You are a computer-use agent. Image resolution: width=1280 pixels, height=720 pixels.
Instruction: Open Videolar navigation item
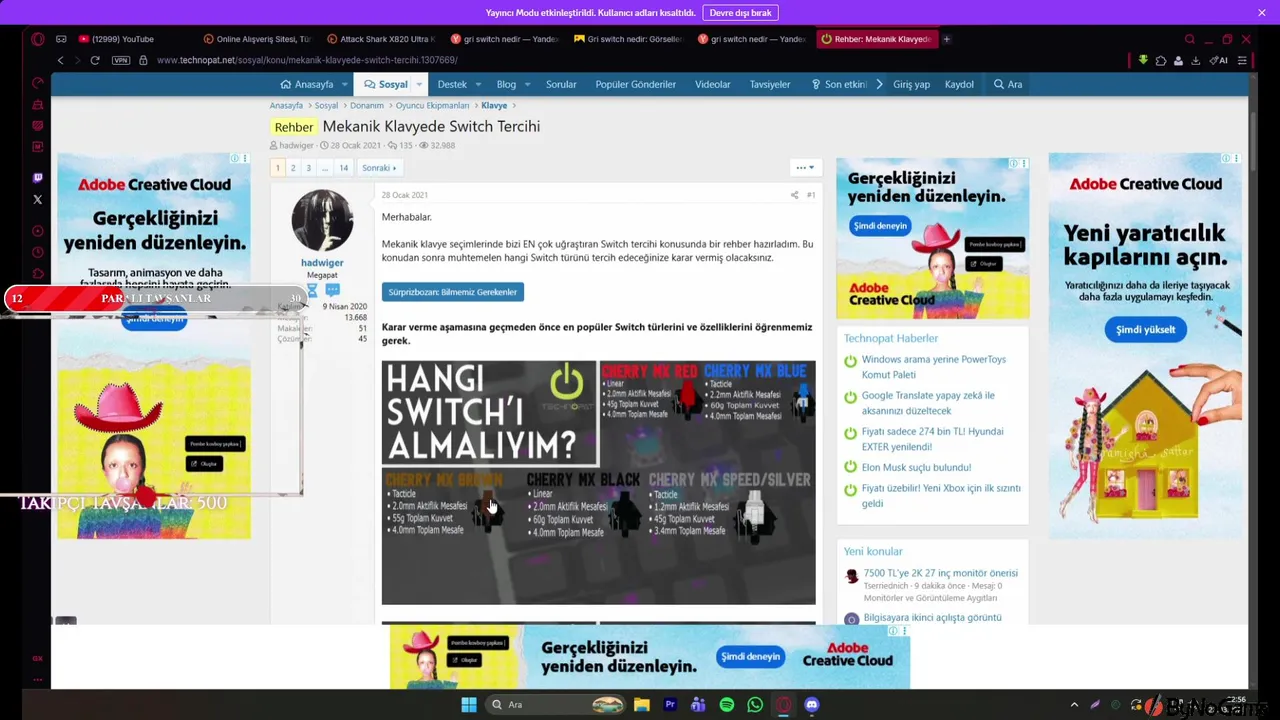713,84
